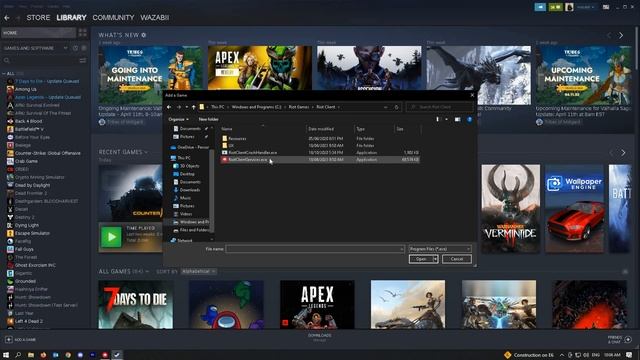
Task: Toggle the ready-to-play filter icon
Action: click(x=84, y=48)
